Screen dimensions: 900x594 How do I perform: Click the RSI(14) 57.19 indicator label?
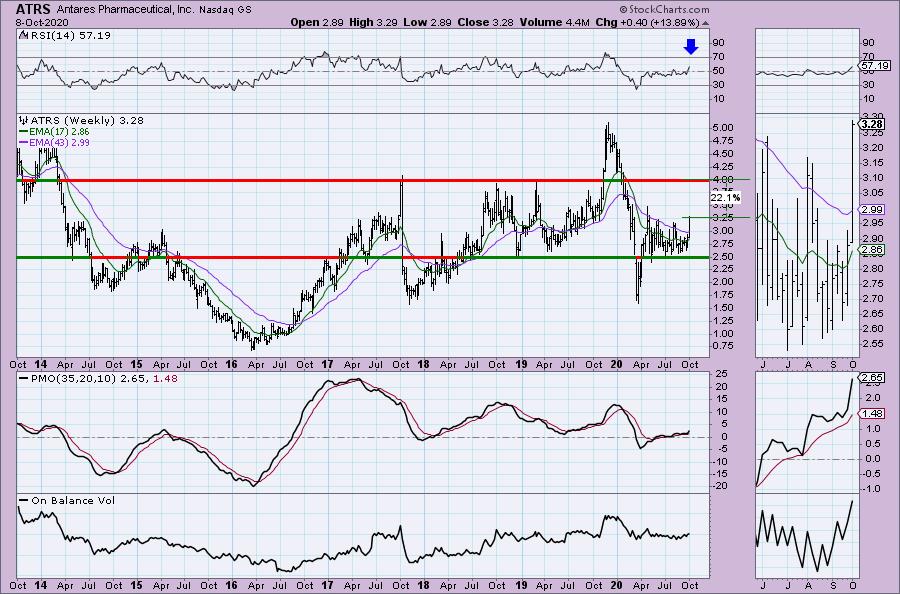tap(70, 35)
